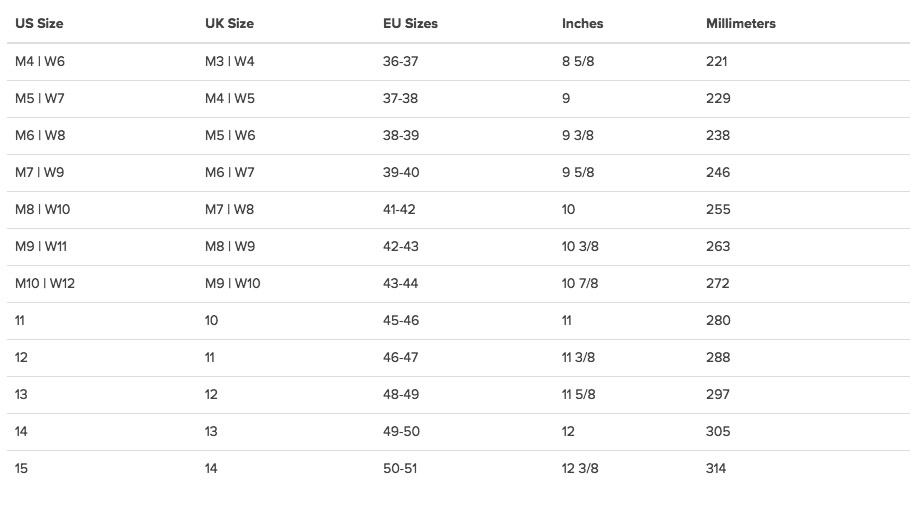
Task: Click the 10 3/8 inches cell
Action: [x=580, y=246]
